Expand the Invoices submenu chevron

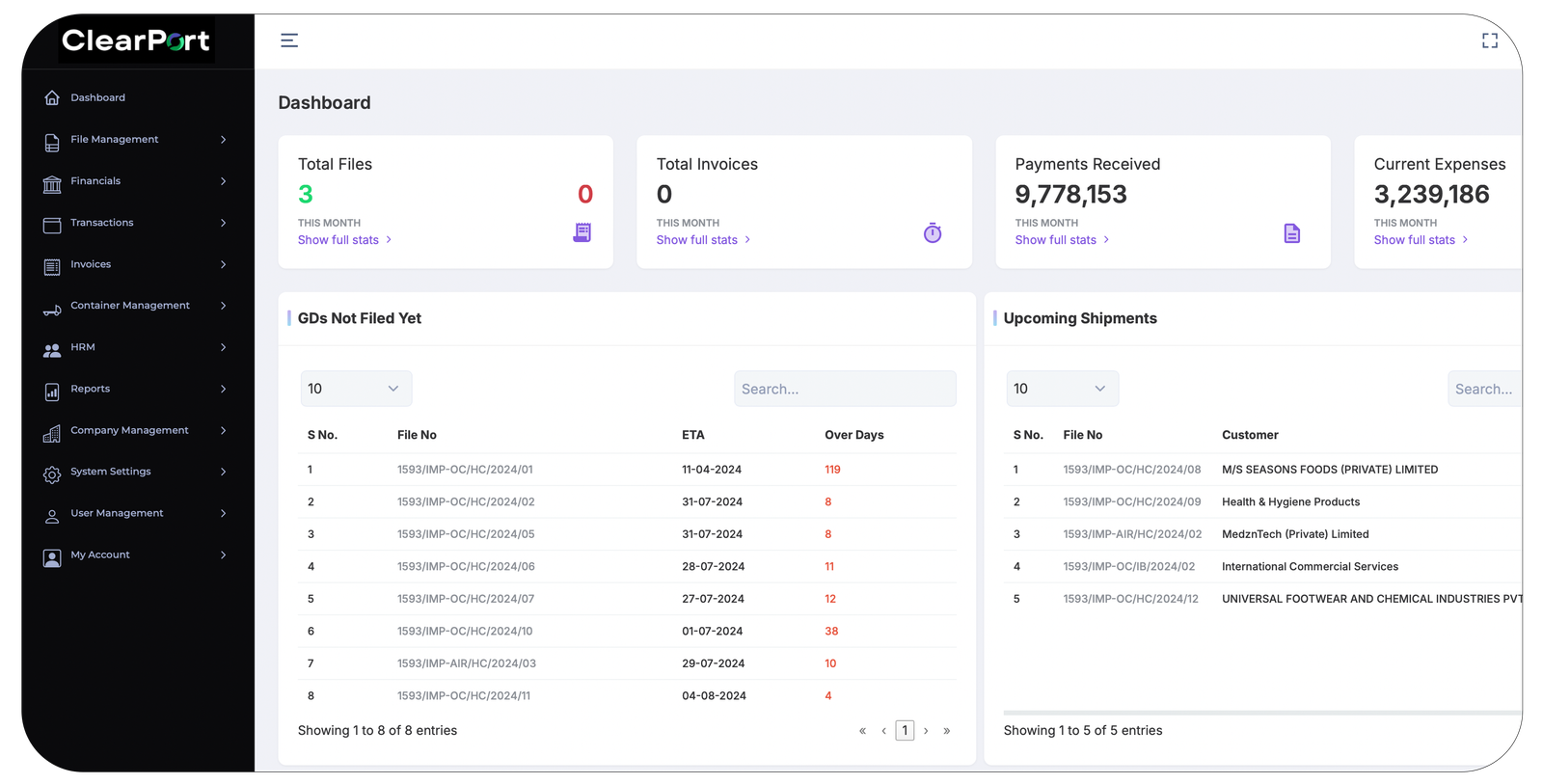[223, 264]
